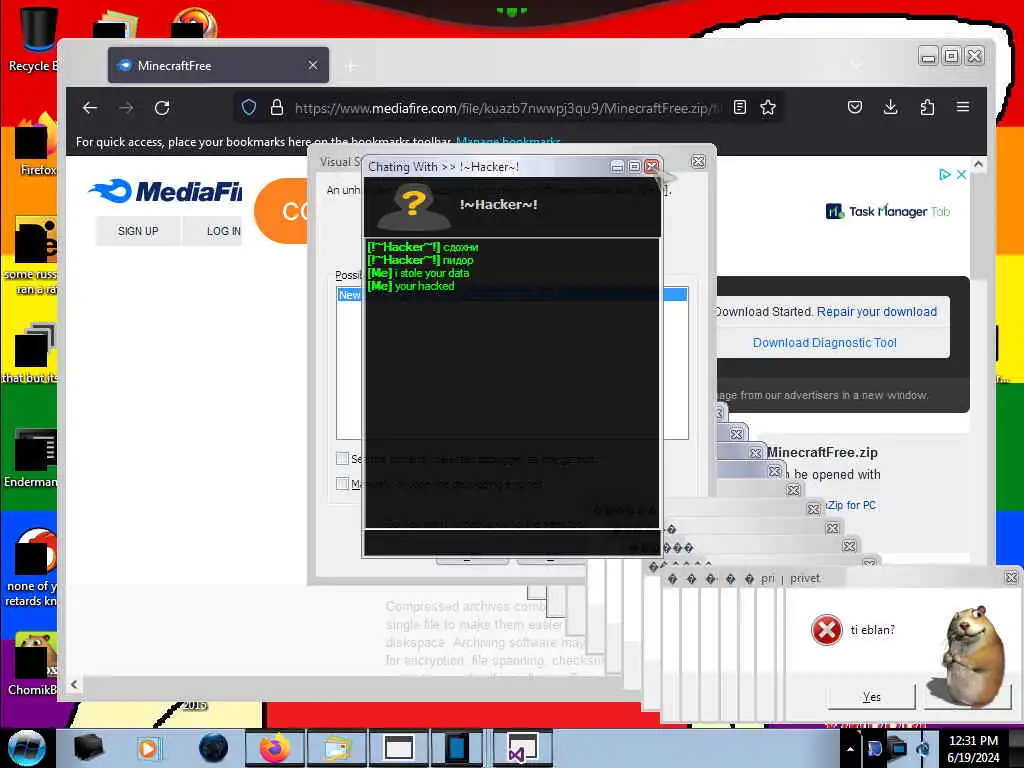
Task: Click the Firefox taskbar icon
Action: point(275,748)
